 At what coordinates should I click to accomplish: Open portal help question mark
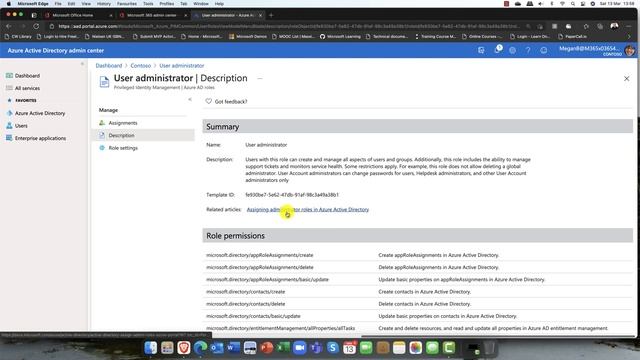528,50
